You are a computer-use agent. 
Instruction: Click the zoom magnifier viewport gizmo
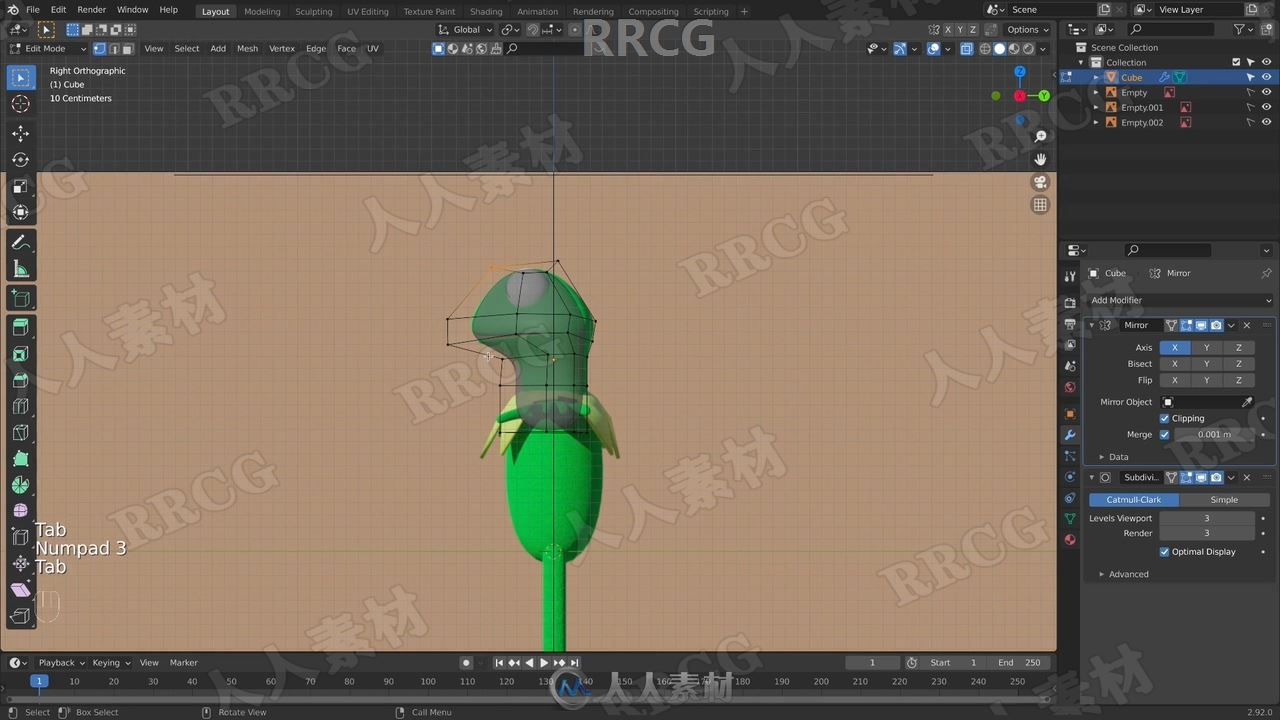click(x=1040, y=136)
